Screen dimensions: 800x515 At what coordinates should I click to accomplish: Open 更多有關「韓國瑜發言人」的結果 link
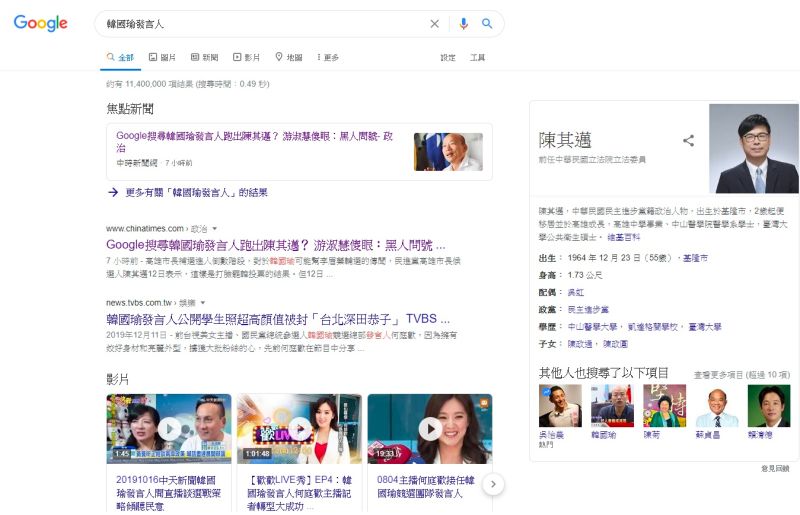[x=196, y=192]
